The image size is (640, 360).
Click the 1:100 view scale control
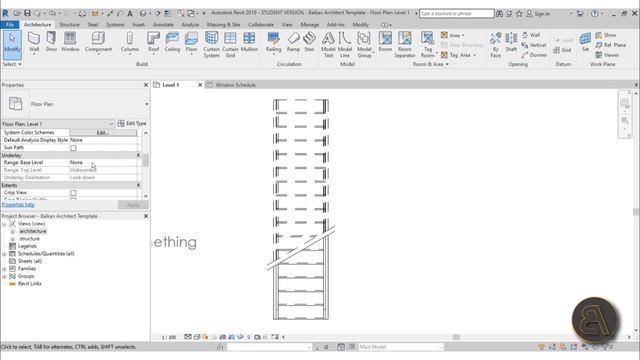[169, 337]
